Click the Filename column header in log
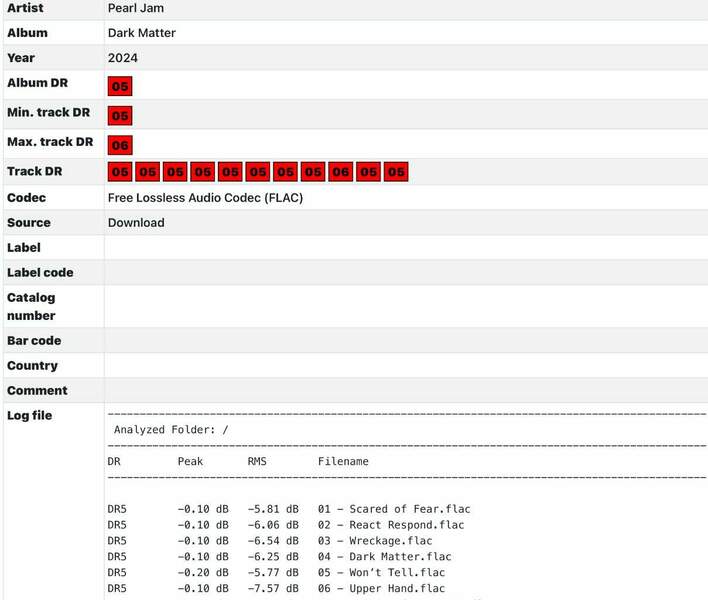 point(343,461)
